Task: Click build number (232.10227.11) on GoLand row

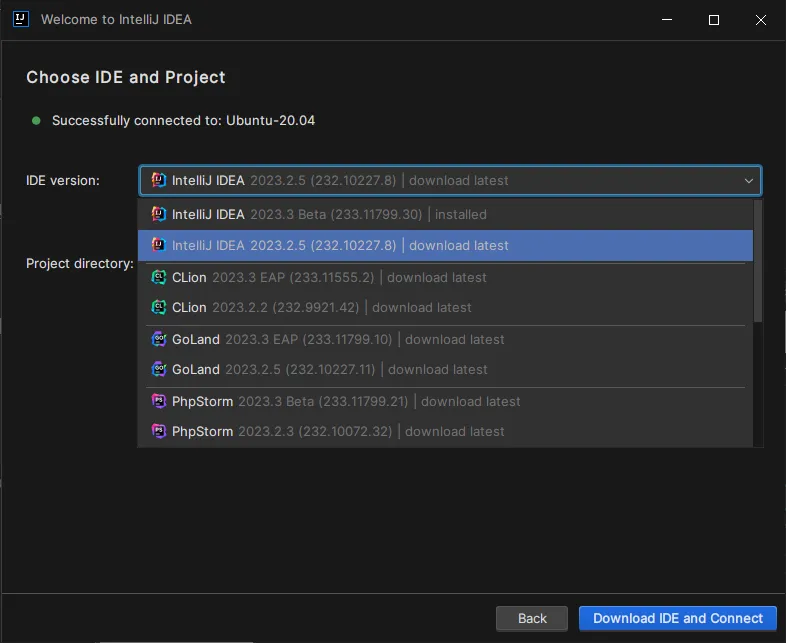Action: (x=330, y=369)
